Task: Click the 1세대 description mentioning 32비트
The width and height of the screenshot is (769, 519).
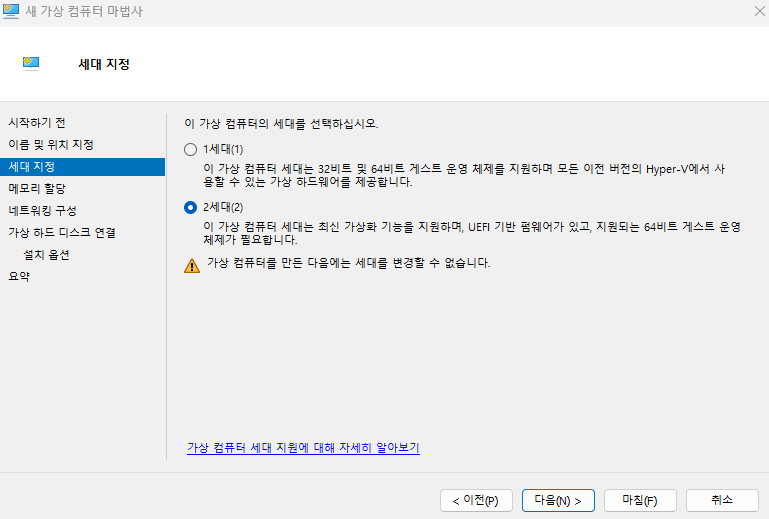Action: tap(464, 175)
